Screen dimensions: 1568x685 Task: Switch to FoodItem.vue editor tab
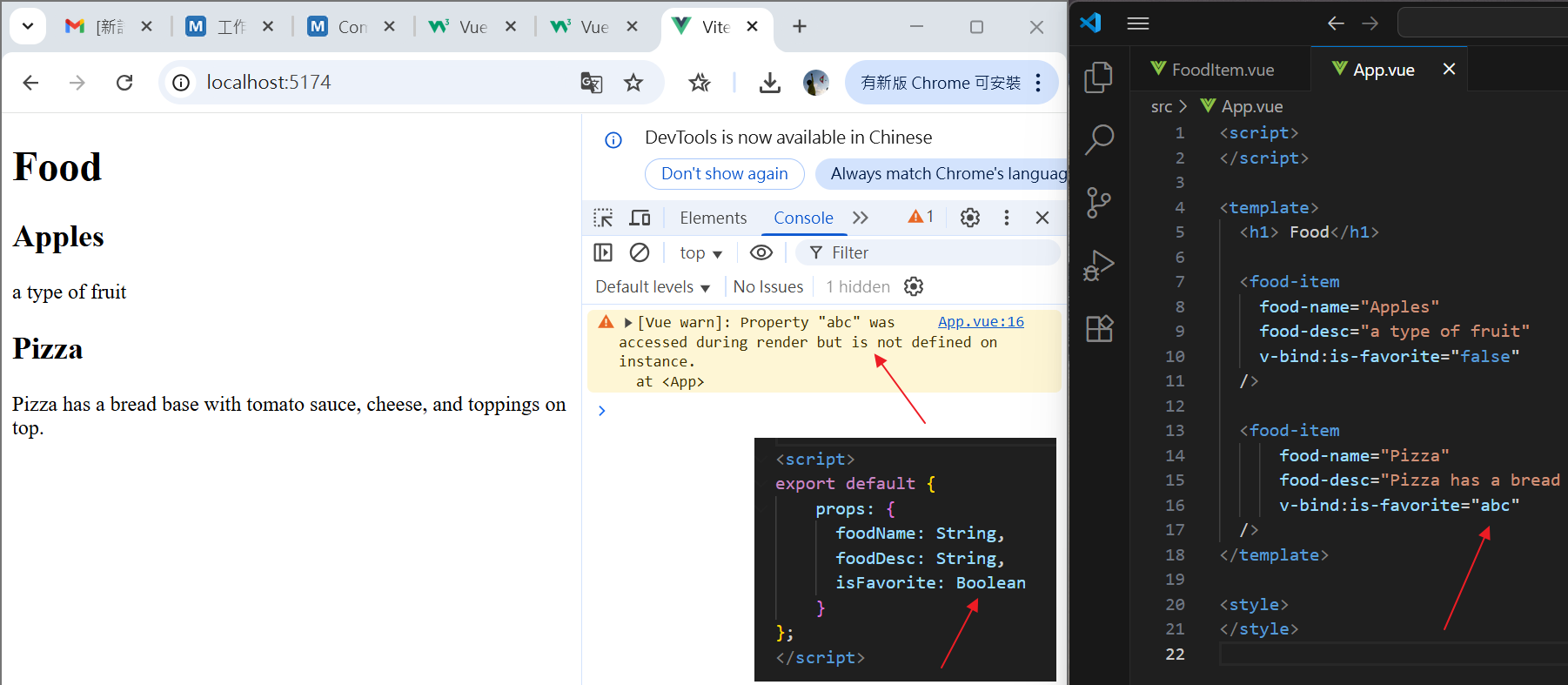[x=1222, y=70]
